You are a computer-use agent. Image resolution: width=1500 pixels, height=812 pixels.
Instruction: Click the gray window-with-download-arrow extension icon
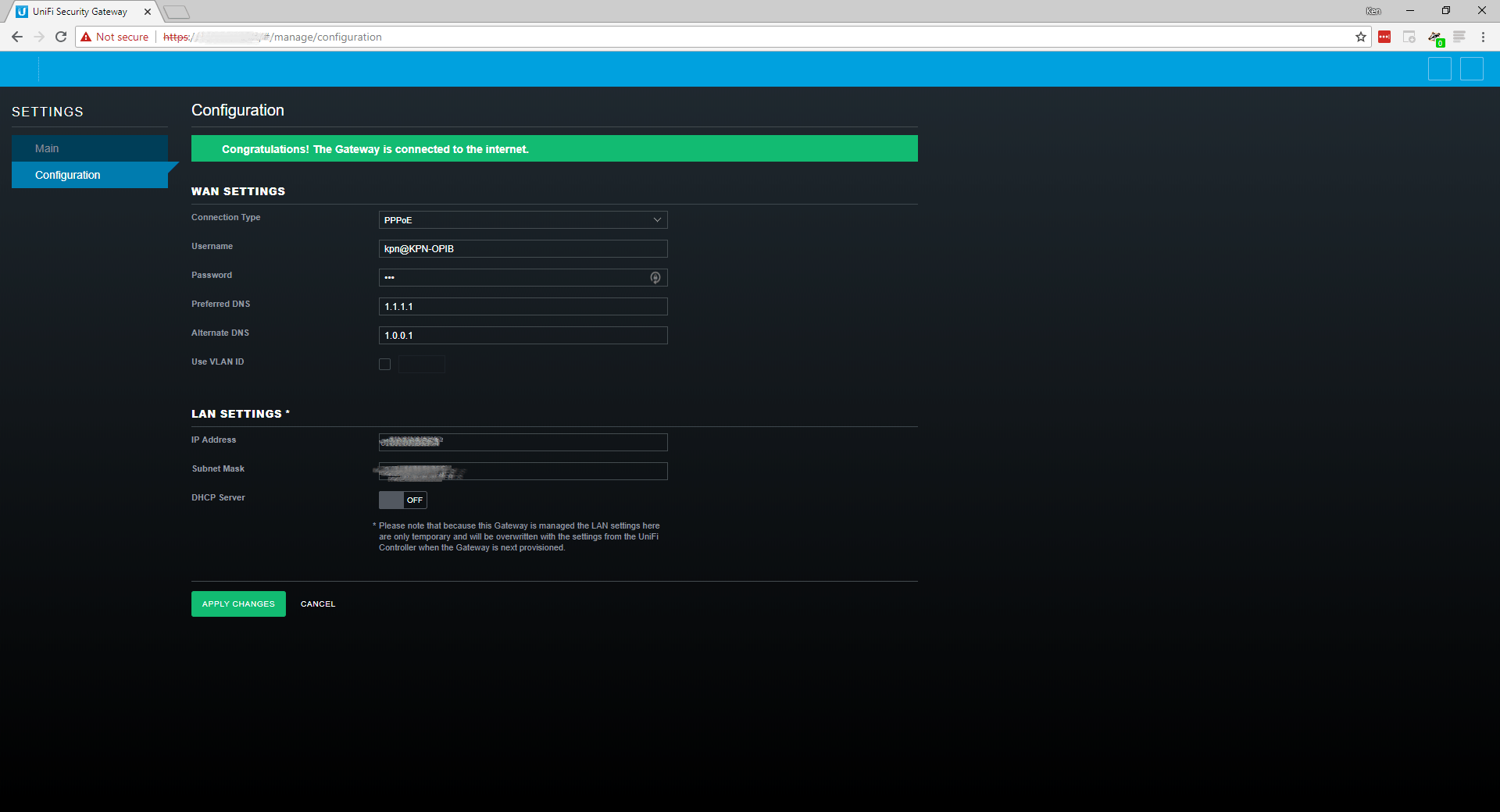pyautogui.click(x=1409, y=37)
